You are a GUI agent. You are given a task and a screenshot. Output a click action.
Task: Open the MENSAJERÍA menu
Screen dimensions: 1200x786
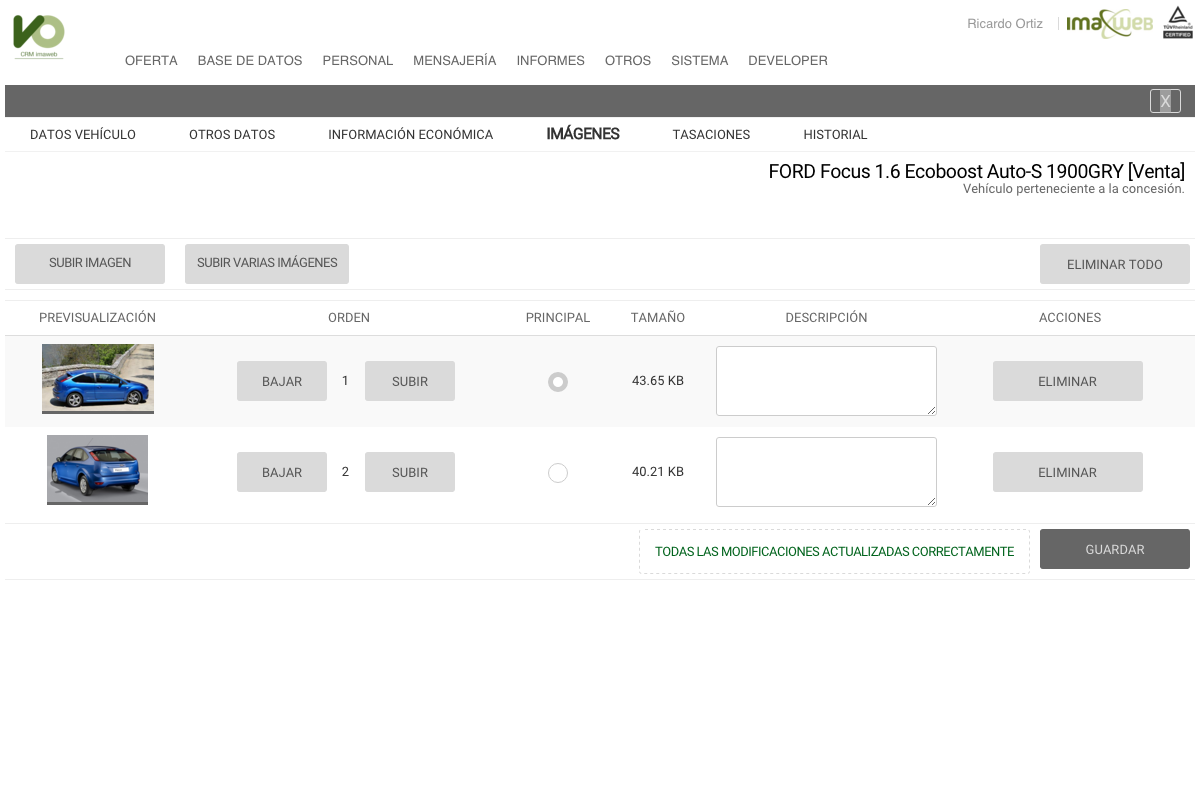(455, 61)
